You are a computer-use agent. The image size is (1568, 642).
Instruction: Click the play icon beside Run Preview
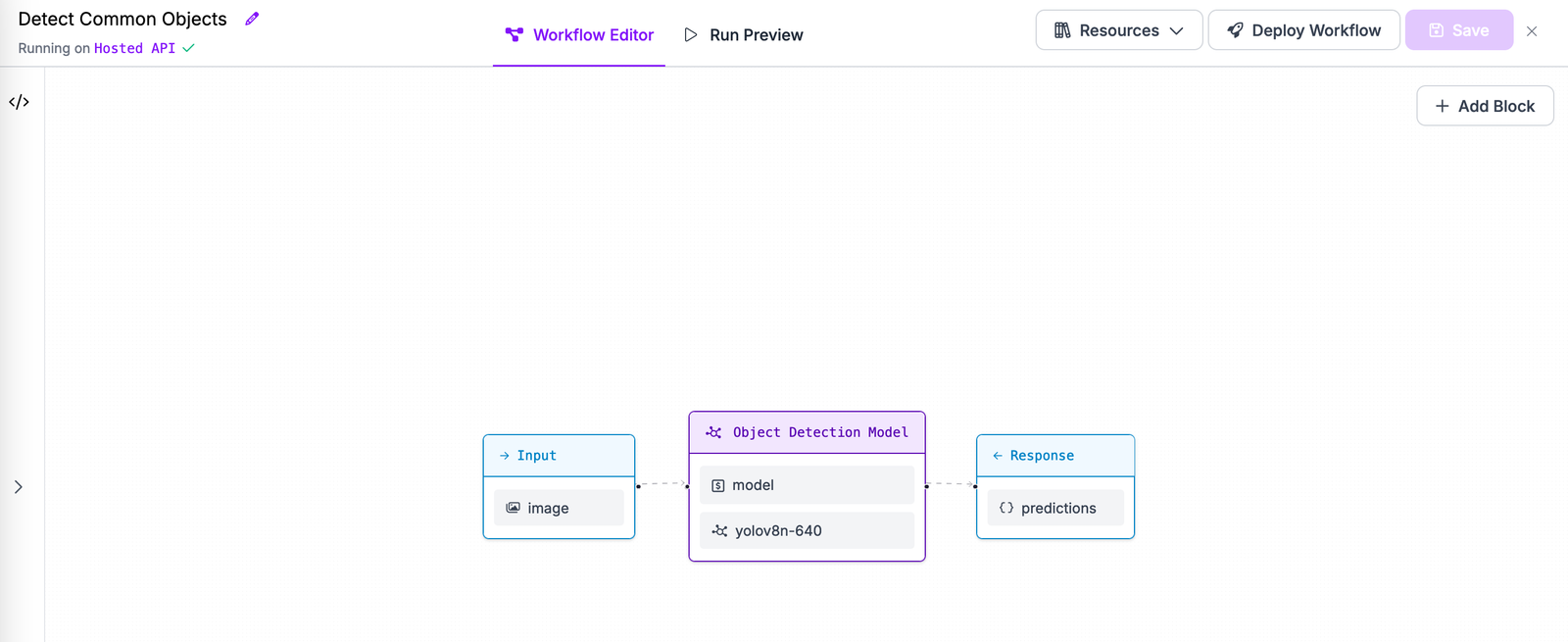(x=690, y=34)
